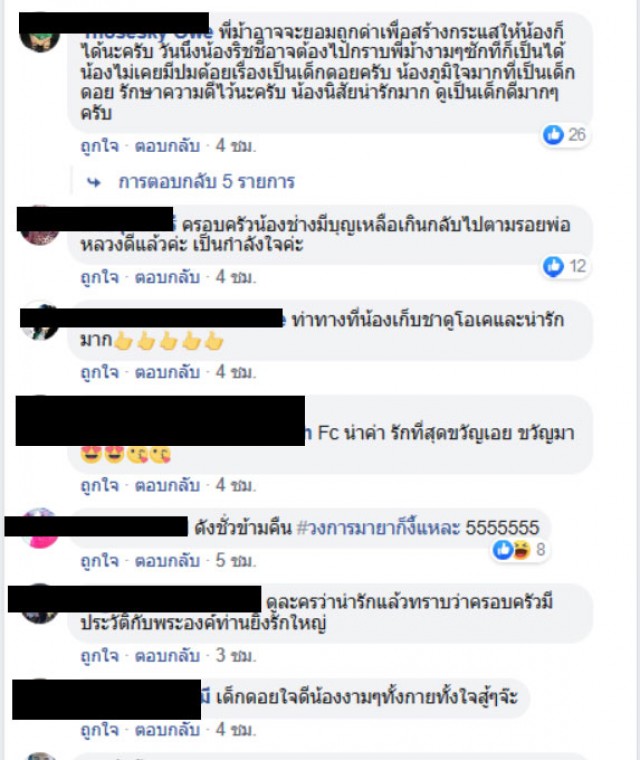Like the Fc น่าค่า comment
Viewport: 640px width, 760px height.
coord(99,485)
